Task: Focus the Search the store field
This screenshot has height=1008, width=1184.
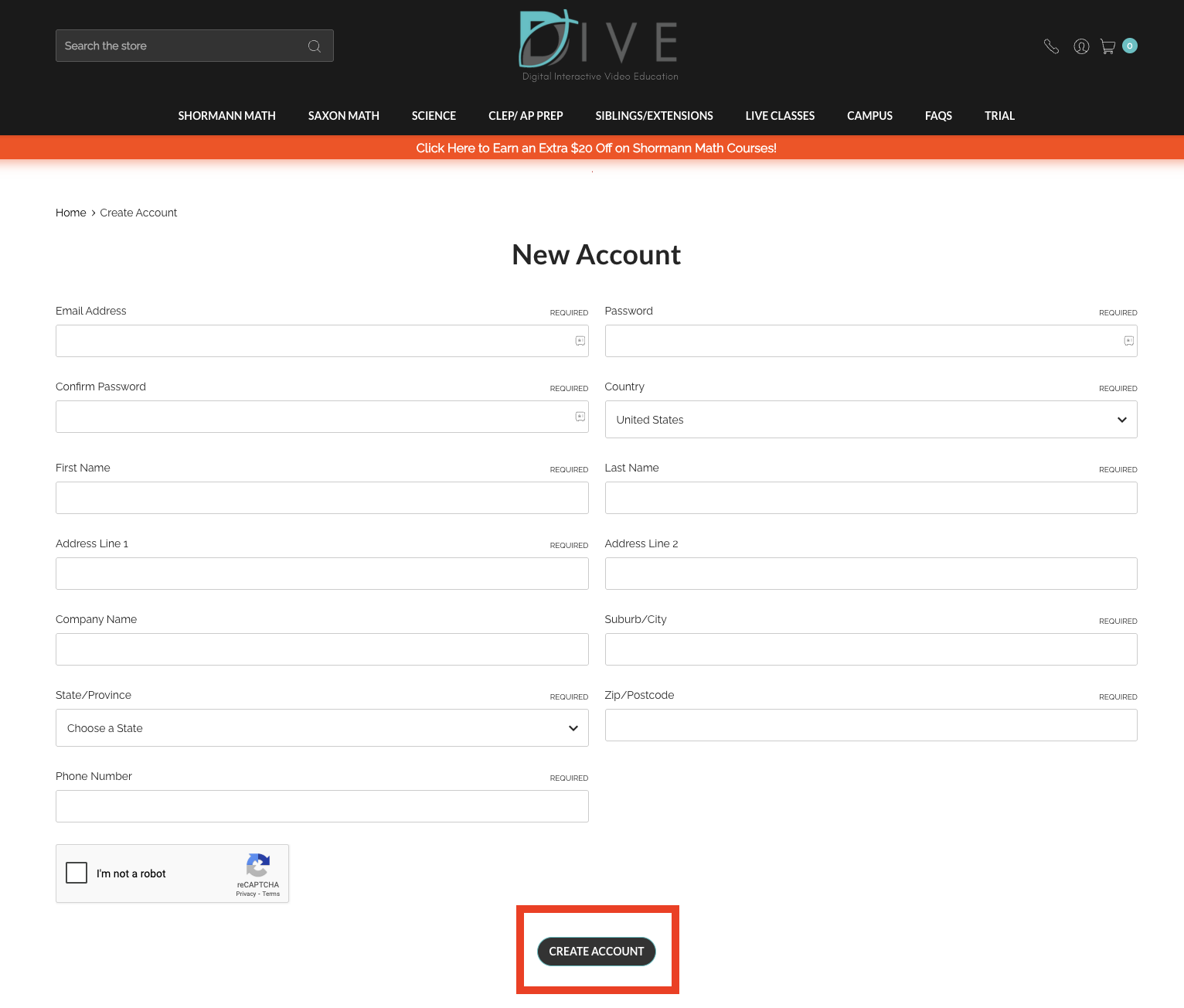Action: point(195,46)
